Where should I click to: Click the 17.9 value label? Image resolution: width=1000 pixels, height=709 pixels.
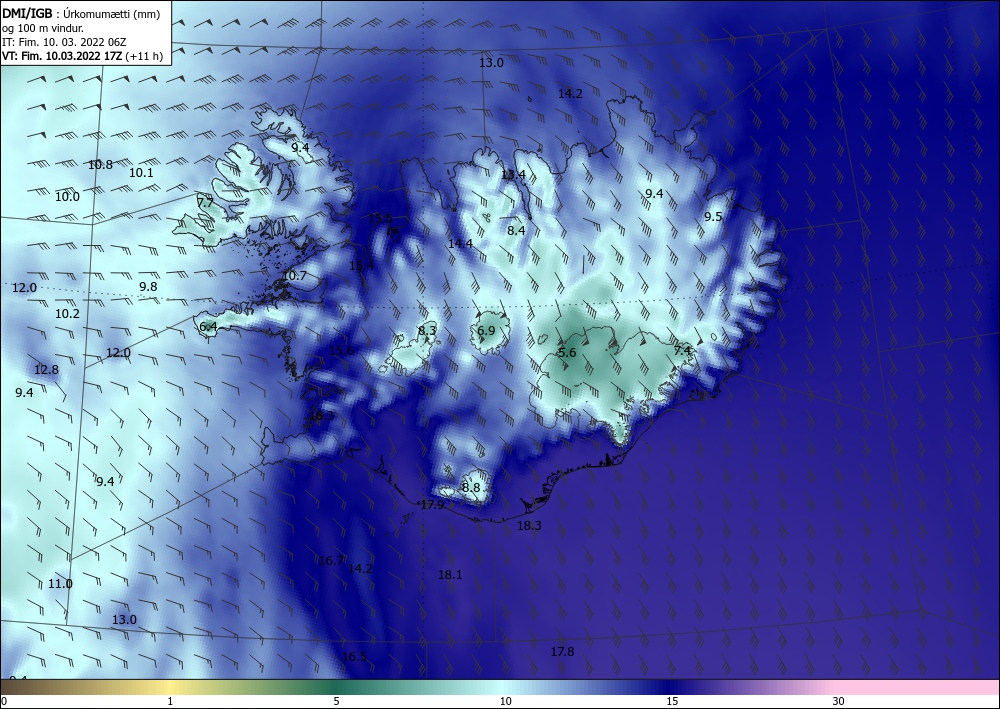click(x=432, y=505)
